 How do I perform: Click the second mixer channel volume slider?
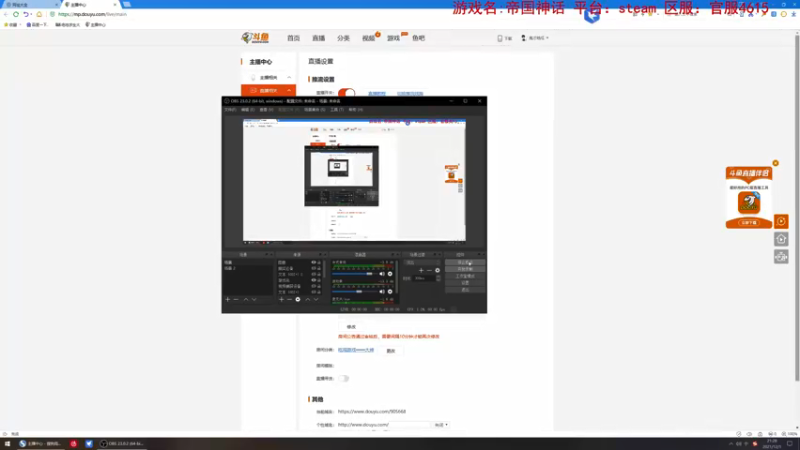pos(355,292)
